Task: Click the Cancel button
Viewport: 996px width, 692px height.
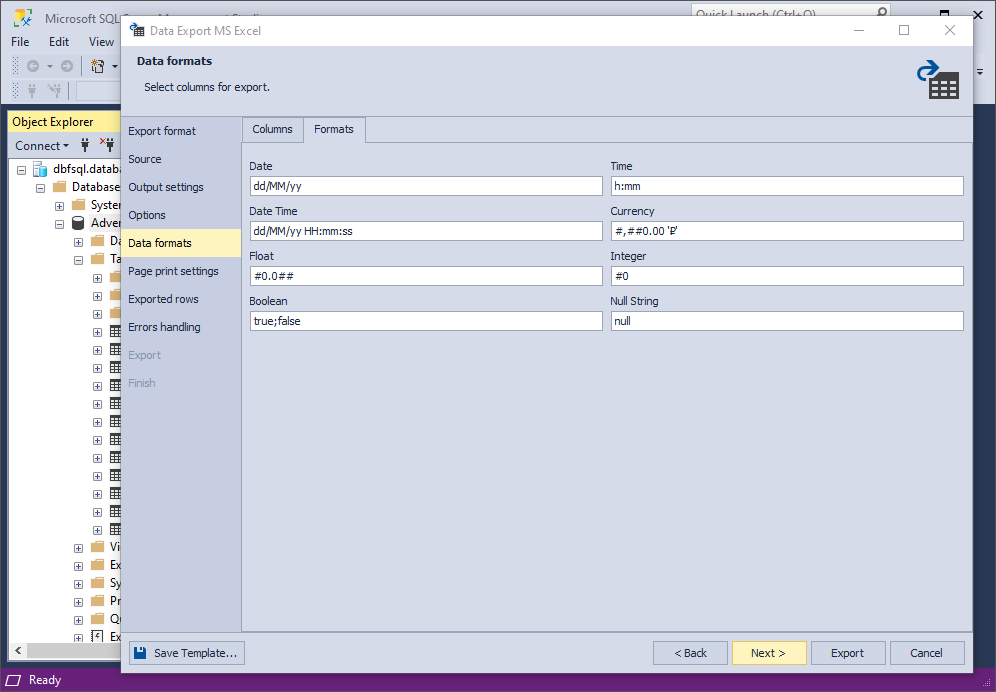Action: (927, 653)
